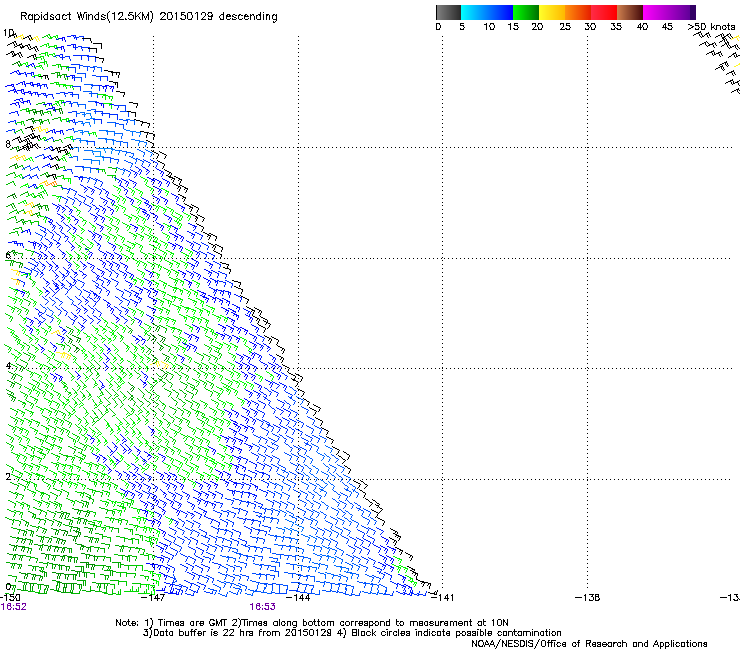This screenshot has width=740, height=650.
Task: Click the cyan-blue 5-15 knots gradient swatch
Action: click(487, 12)
